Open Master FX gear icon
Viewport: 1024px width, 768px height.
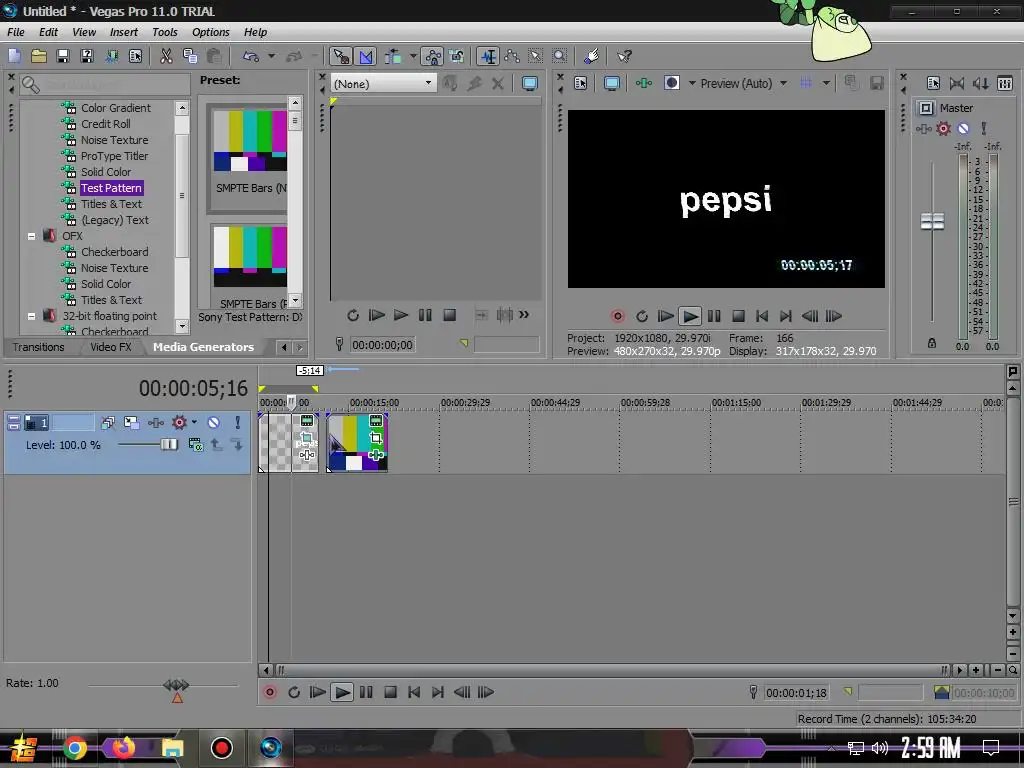pyautogui.click(x=943, y=129)
